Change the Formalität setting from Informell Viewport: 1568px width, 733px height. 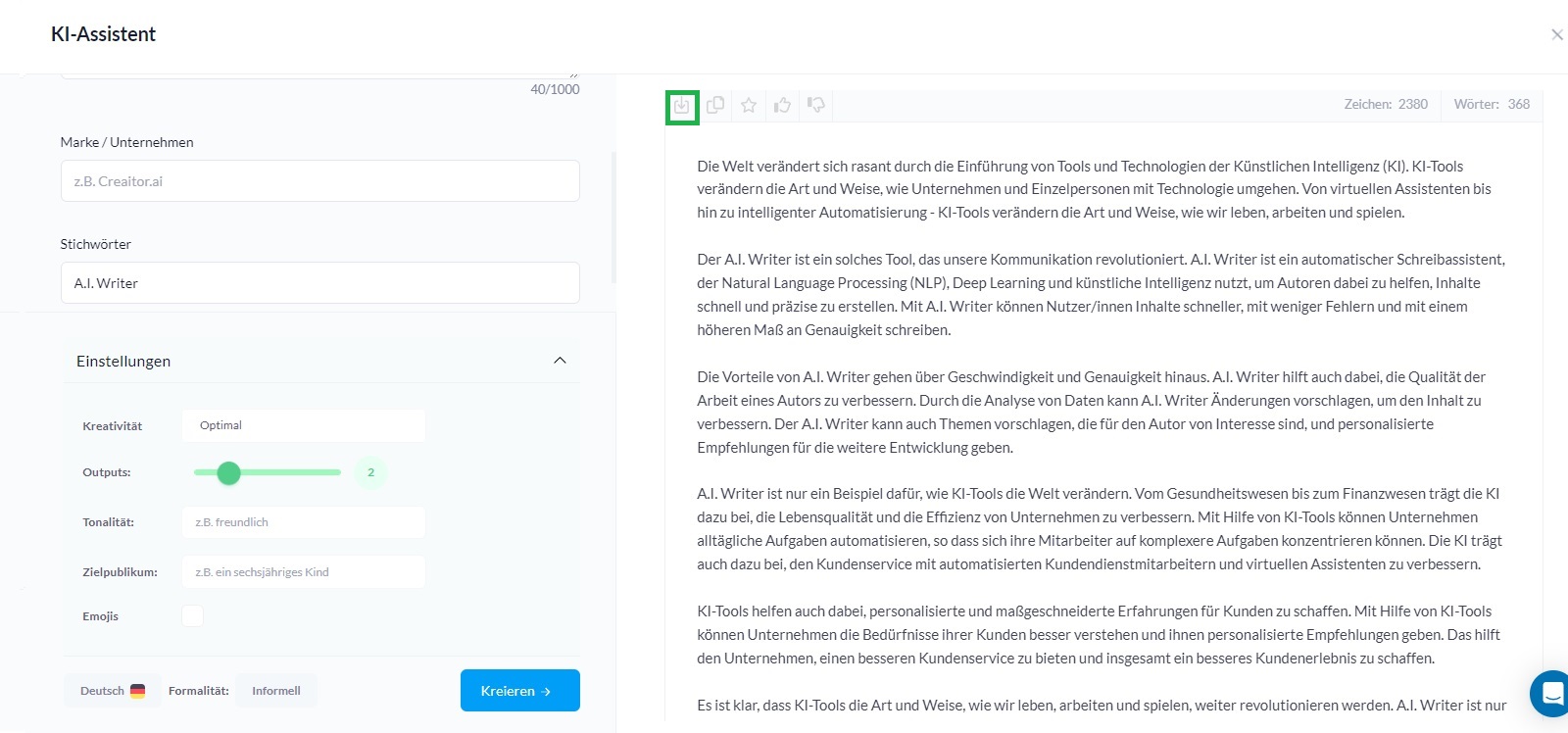[x=275, y=691]
